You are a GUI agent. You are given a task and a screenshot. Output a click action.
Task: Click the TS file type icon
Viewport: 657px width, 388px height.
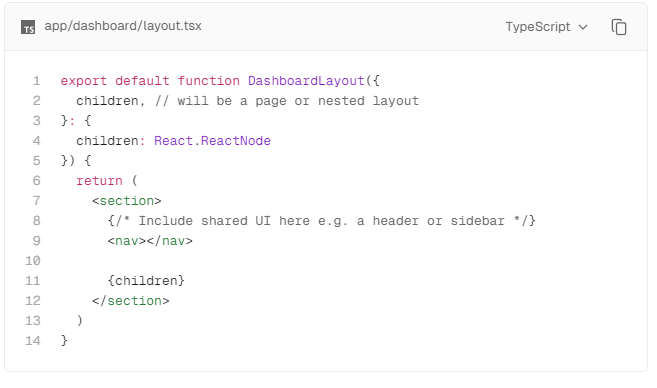28,27
